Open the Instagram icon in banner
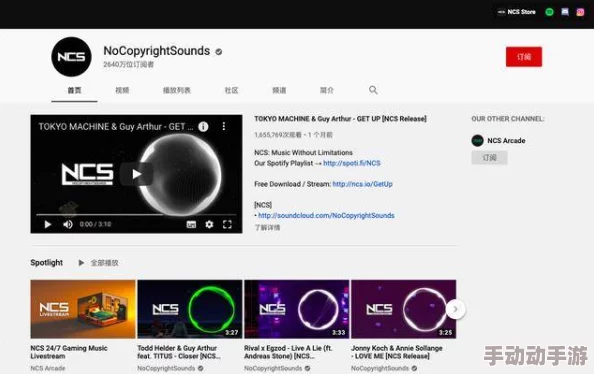 580,12
